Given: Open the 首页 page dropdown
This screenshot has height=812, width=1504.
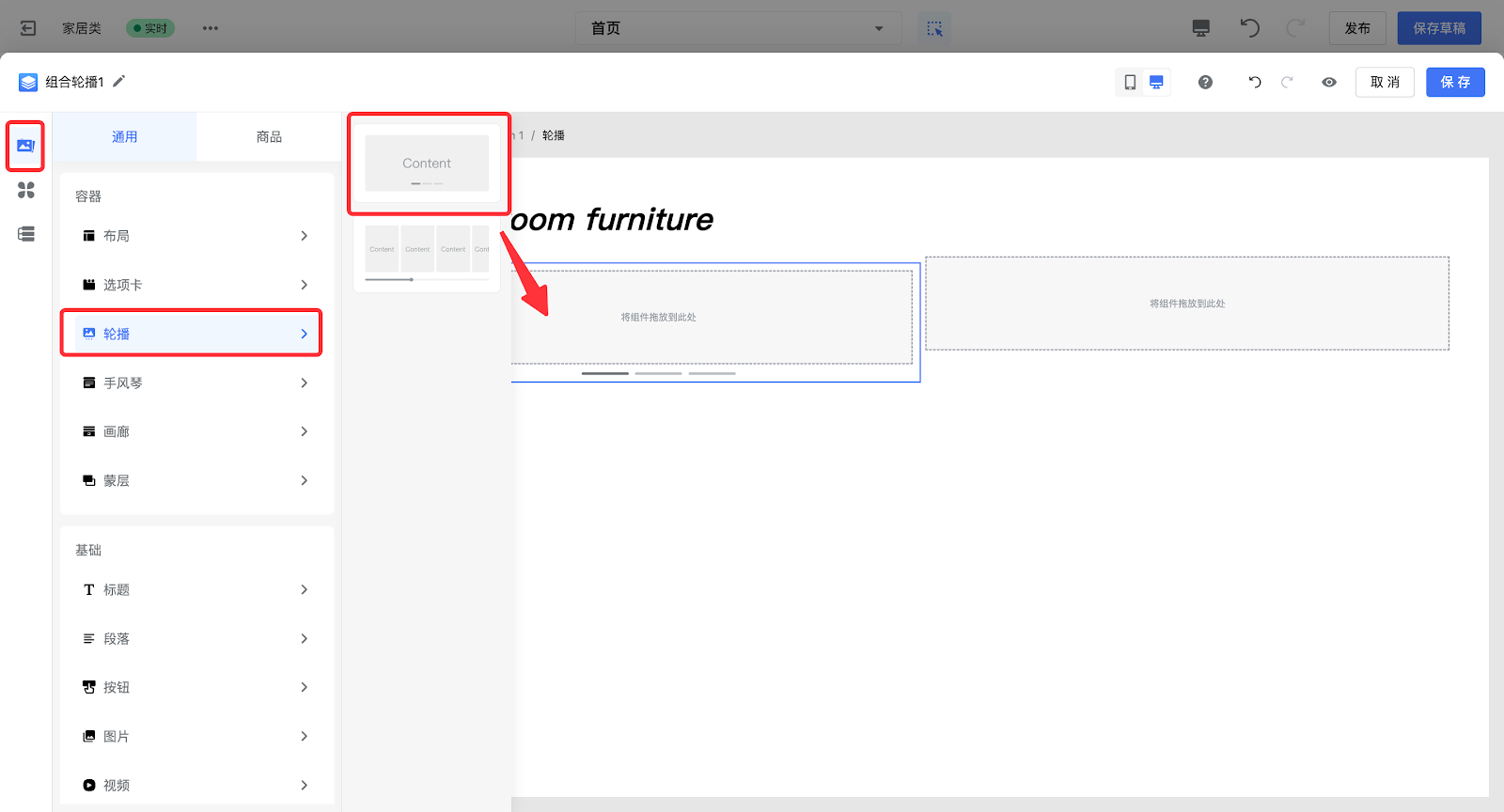Looking at the screenshot, I should 738,28.
